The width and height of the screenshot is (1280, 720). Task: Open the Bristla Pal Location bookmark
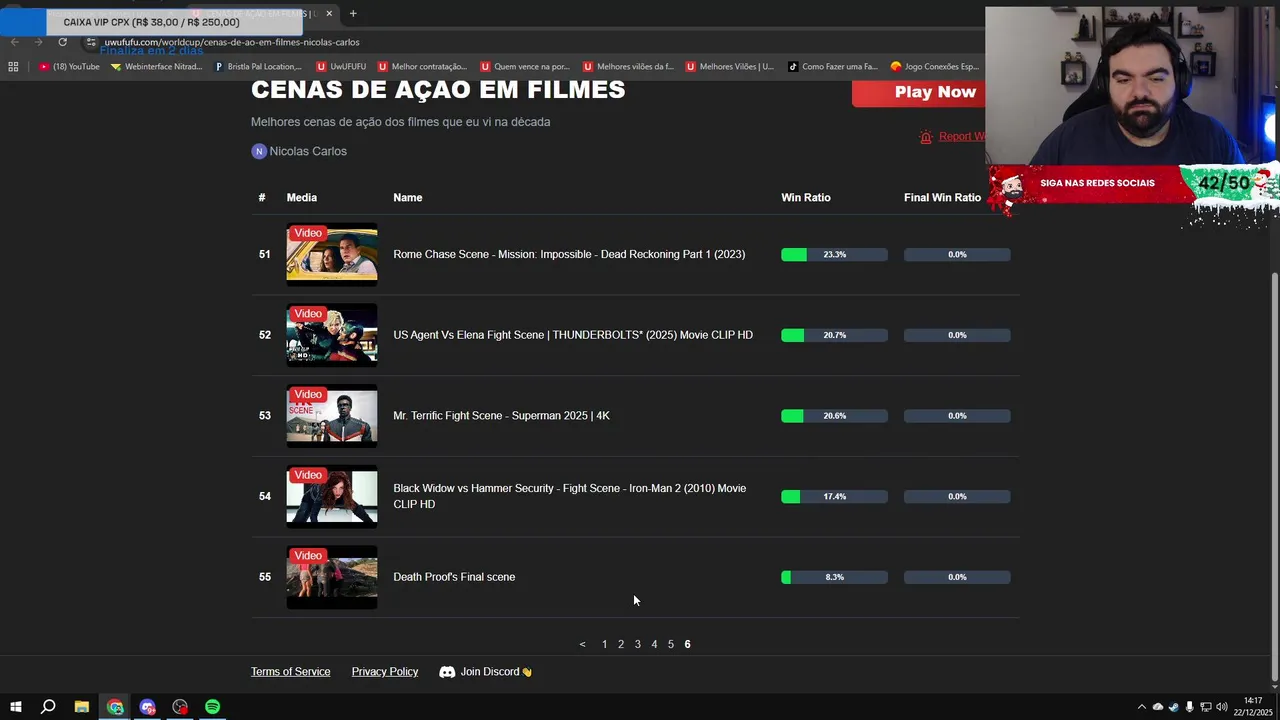coord(258,67)
